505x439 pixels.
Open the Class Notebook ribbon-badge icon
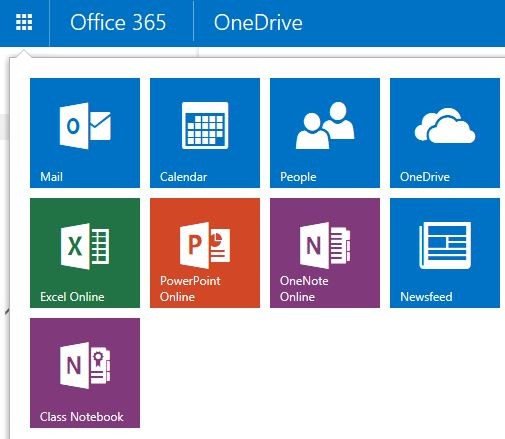pyautogui.click(x=85, y=365)
